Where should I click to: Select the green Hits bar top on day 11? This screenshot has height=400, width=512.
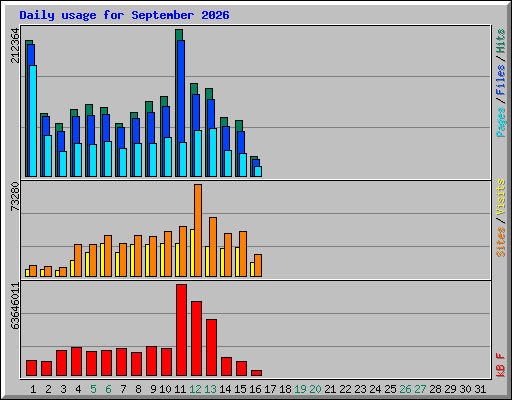tap(179, 35)
